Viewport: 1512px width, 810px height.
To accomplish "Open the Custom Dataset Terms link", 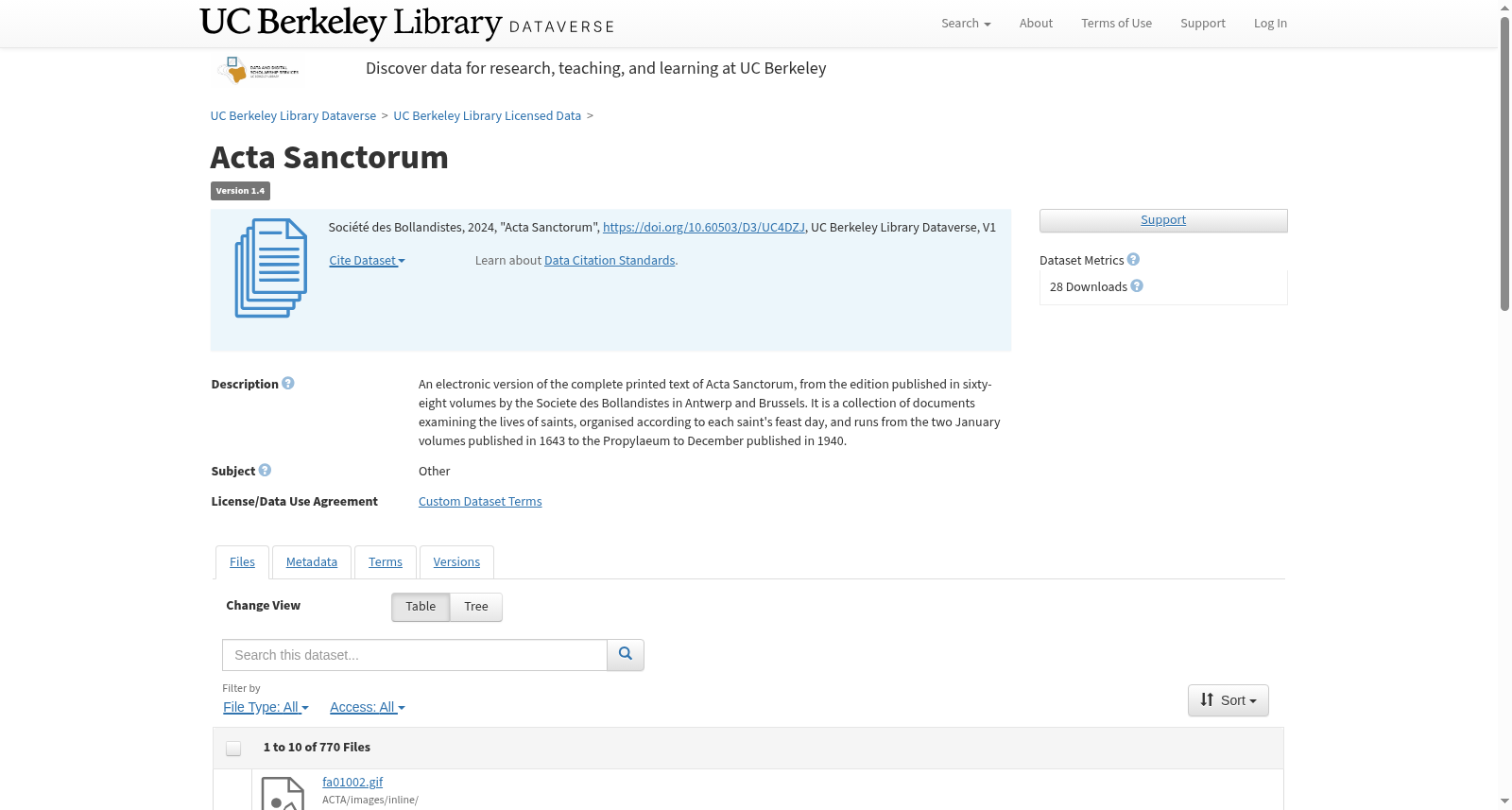I will point(480,502).
